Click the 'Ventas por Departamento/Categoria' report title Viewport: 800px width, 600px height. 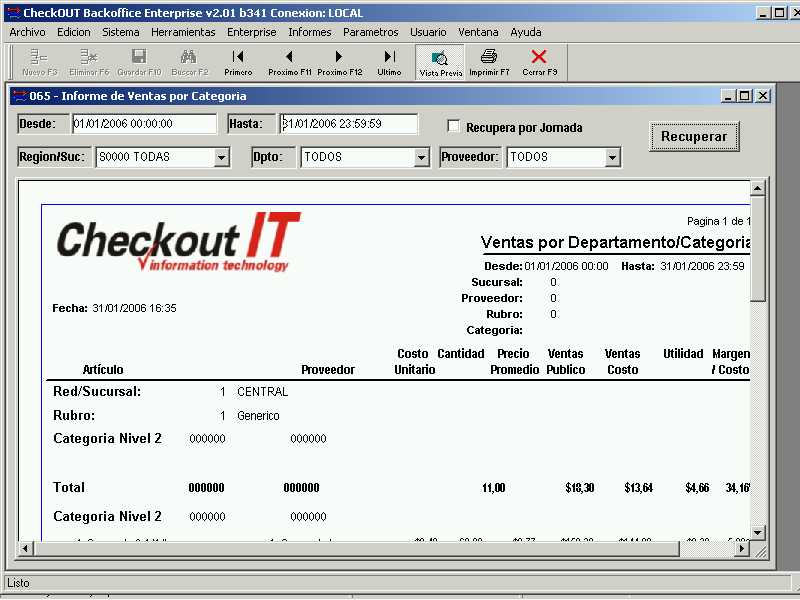(615, 242)
